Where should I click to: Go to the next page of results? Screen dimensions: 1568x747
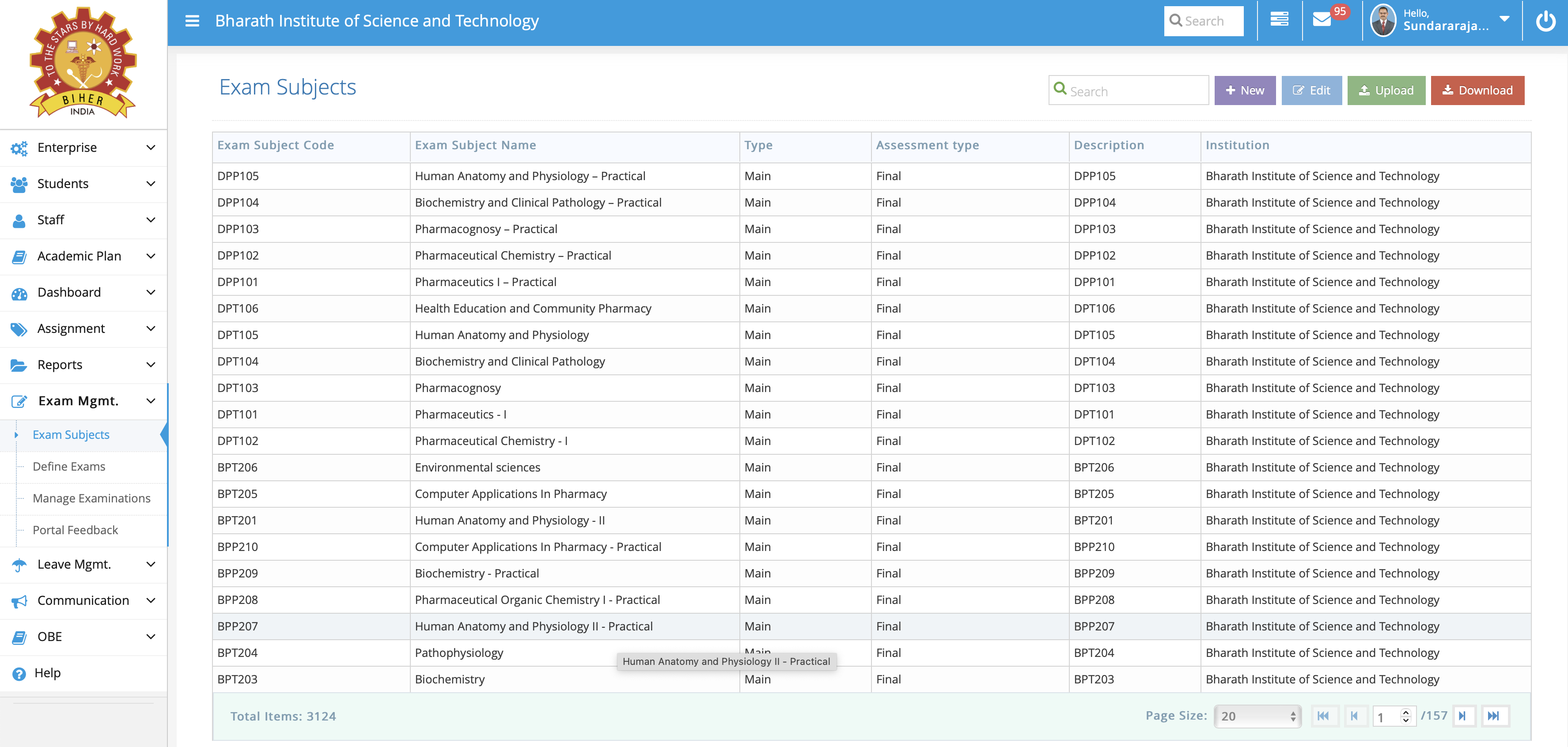(x=1462, y=716)
